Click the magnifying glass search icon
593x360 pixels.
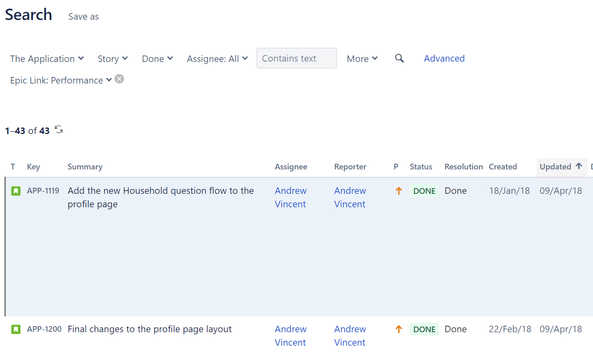click(x=399, y=58)
